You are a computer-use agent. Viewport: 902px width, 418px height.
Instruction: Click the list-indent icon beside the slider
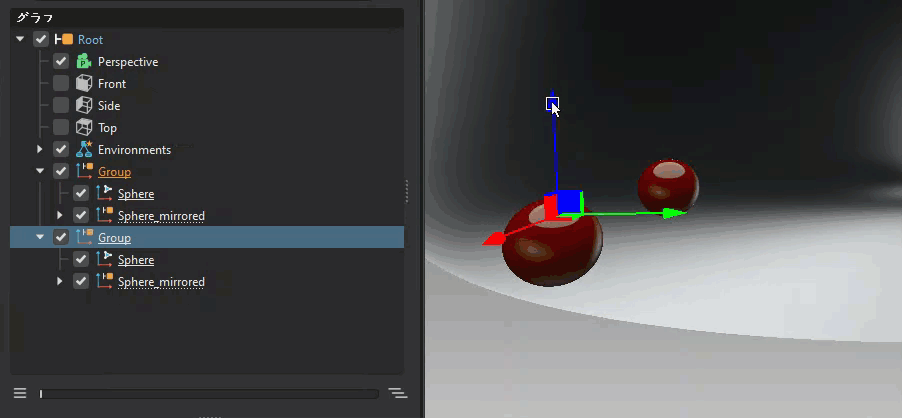tap(398, 393)
